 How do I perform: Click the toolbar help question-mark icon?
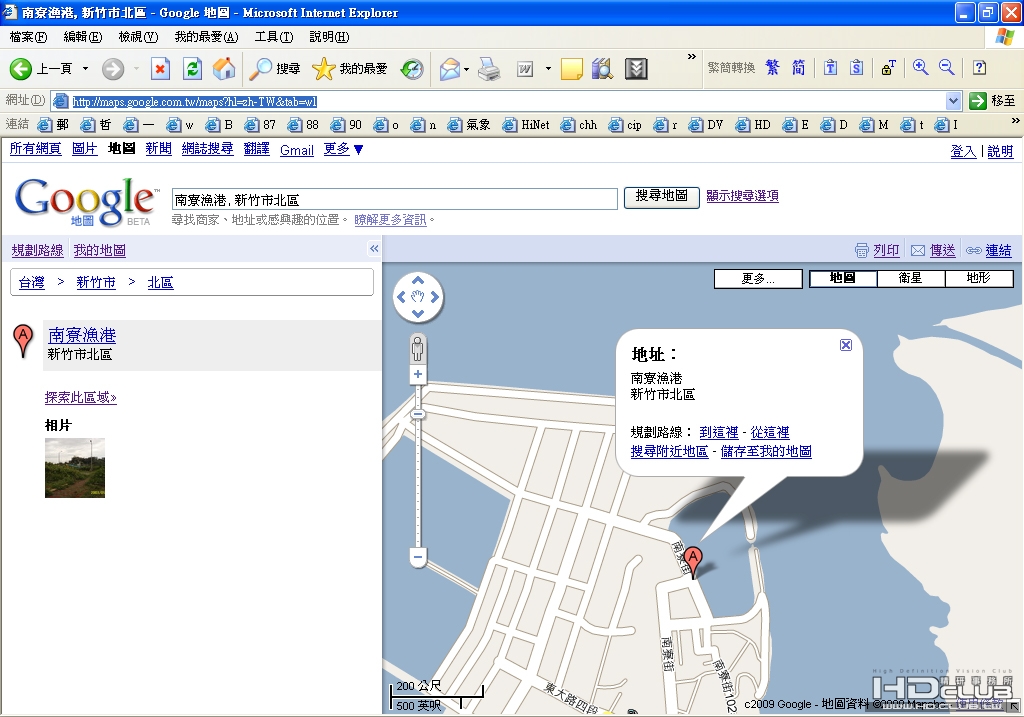[979, 67]
